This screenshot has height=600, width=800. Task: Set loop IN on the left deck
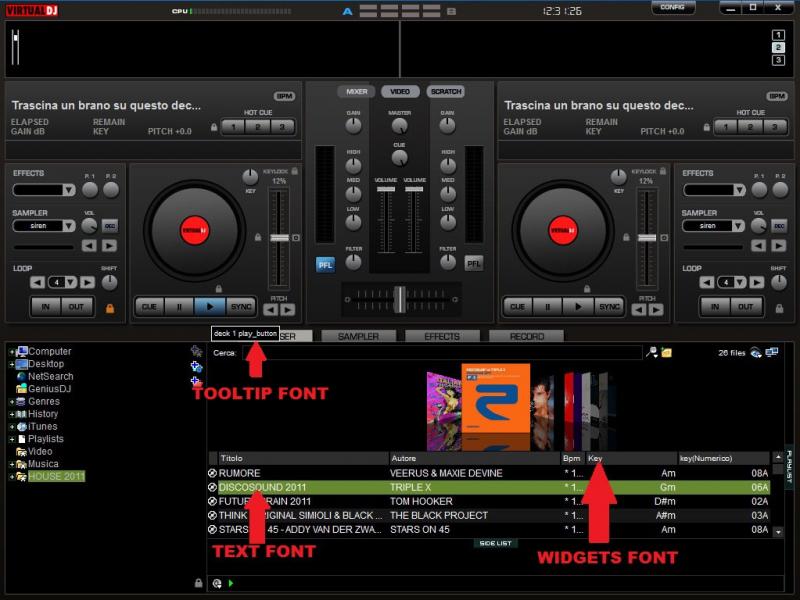45,307
